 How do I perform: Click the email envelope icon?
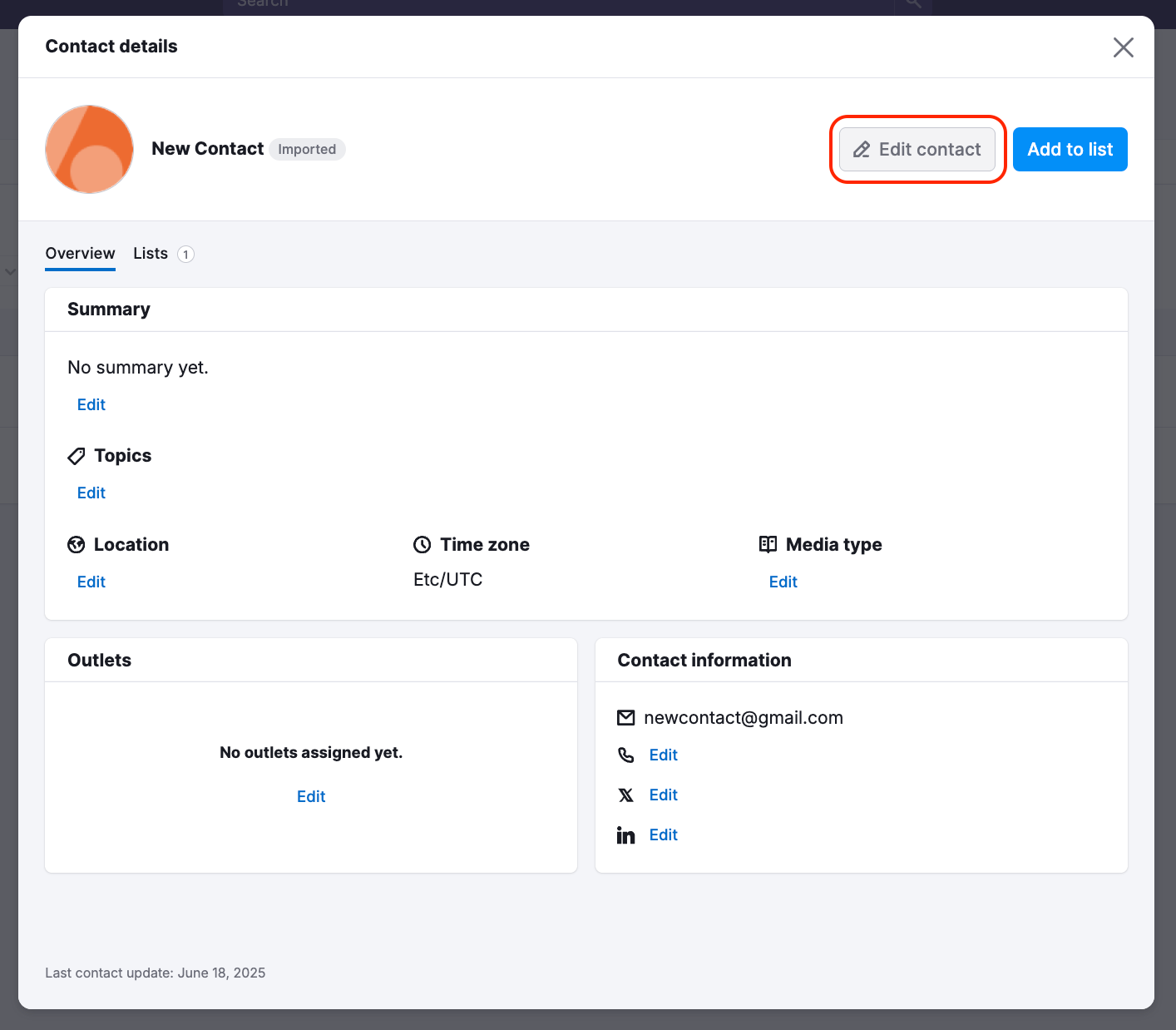tap(626, 717)
